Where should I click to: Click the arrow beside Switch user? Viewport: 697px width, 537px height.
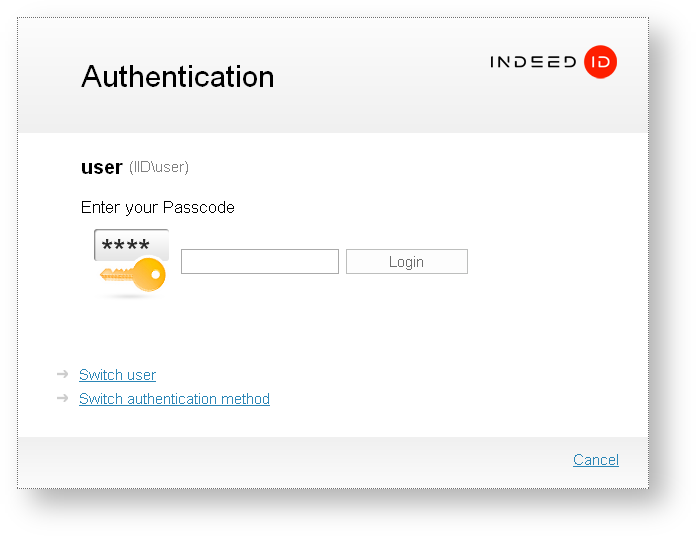click(x=62, y=374)
